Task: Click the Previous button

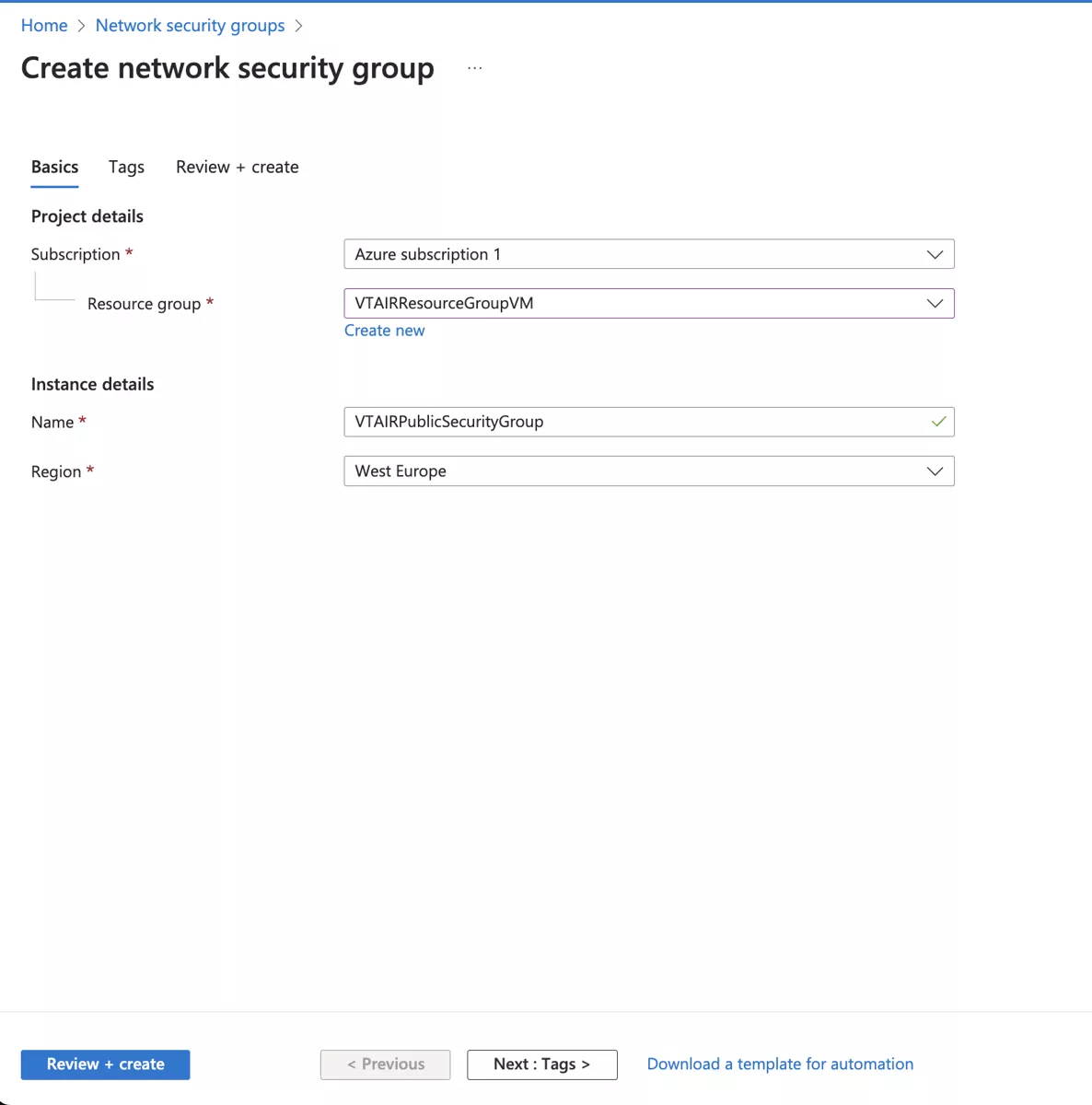Action: pyautogui.click(x=385, y=1064)
